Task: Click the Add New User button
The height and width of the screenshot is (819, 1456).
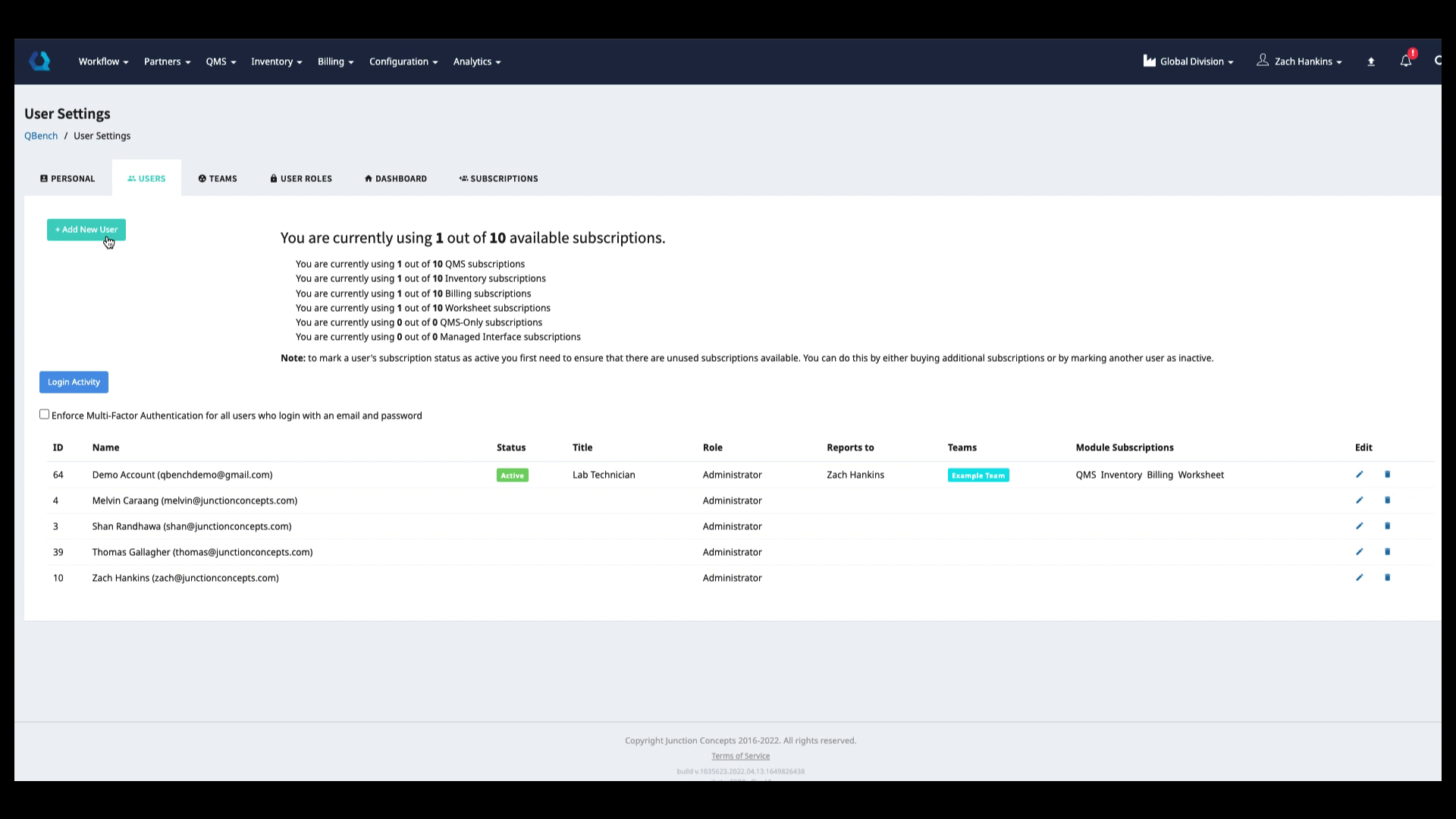Action: point(86,230)
